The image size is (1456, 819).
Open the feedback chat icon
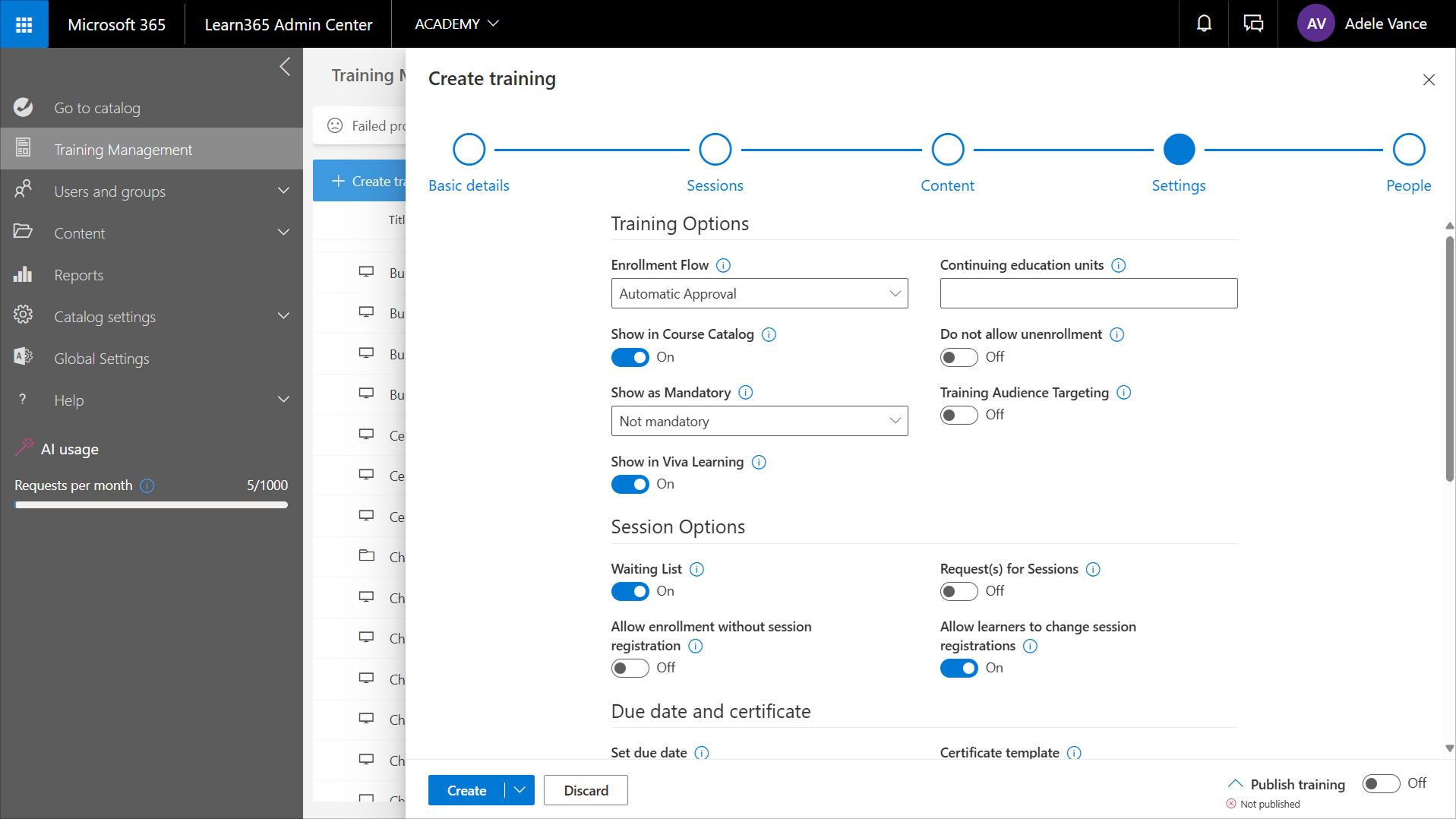tap(1253, 24)
